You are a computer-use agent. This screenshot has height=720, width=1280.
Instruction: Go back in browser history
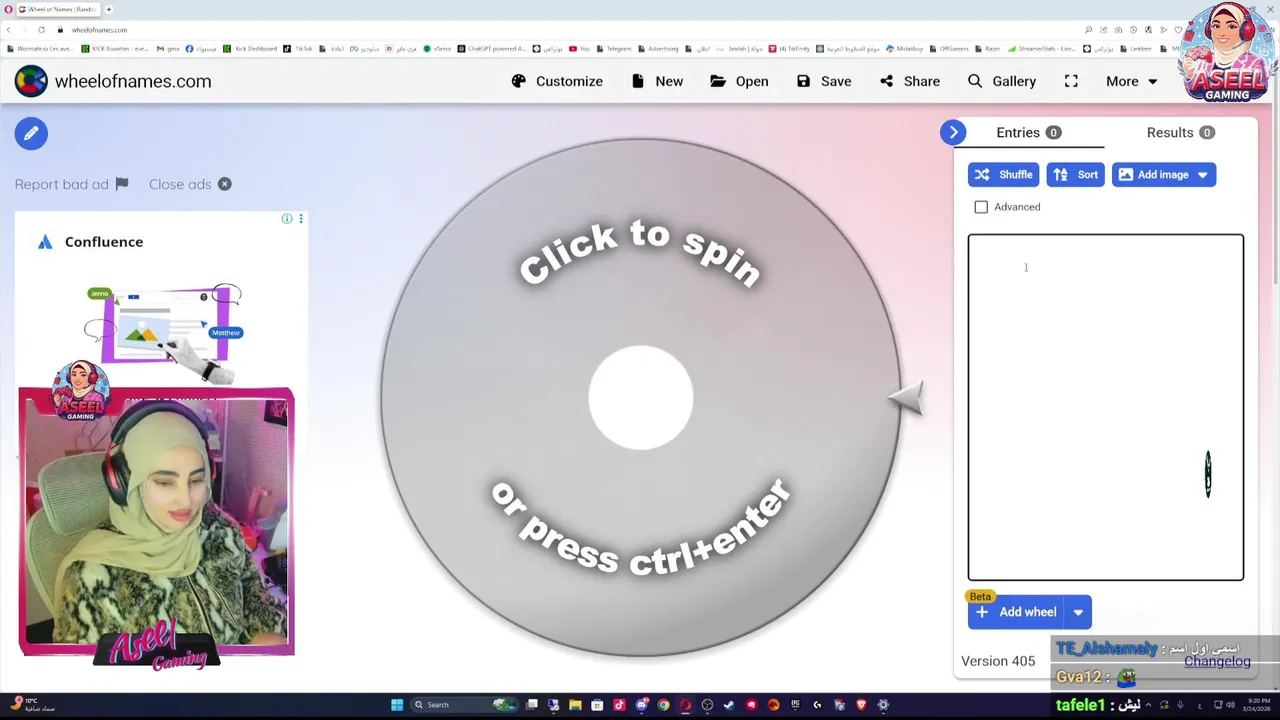9,30
